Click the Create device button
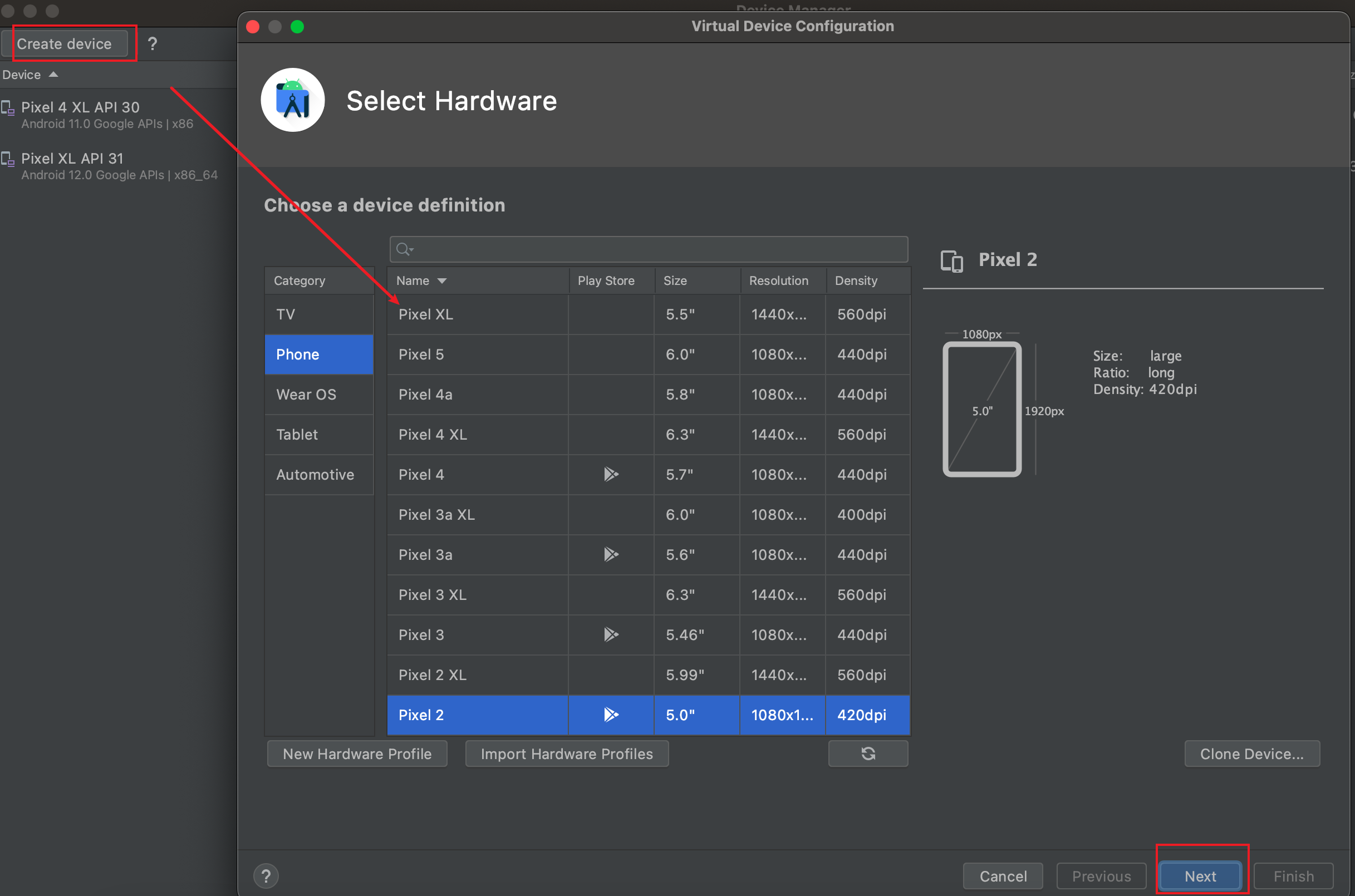 click(x=65, y=43)
